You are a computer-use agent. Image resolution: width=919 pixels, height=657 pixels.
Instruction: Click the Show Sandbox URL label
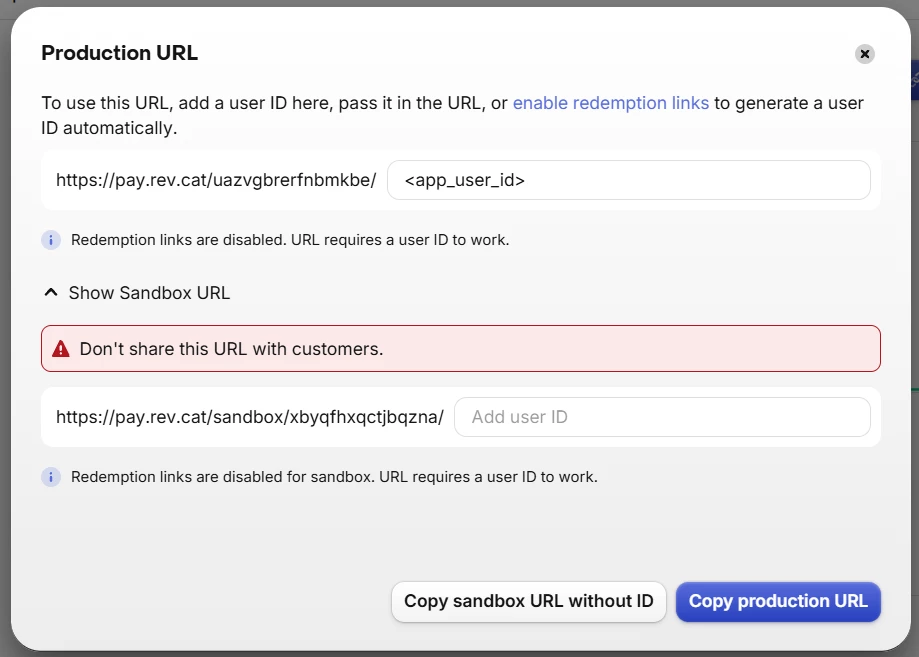pos(149,293)
